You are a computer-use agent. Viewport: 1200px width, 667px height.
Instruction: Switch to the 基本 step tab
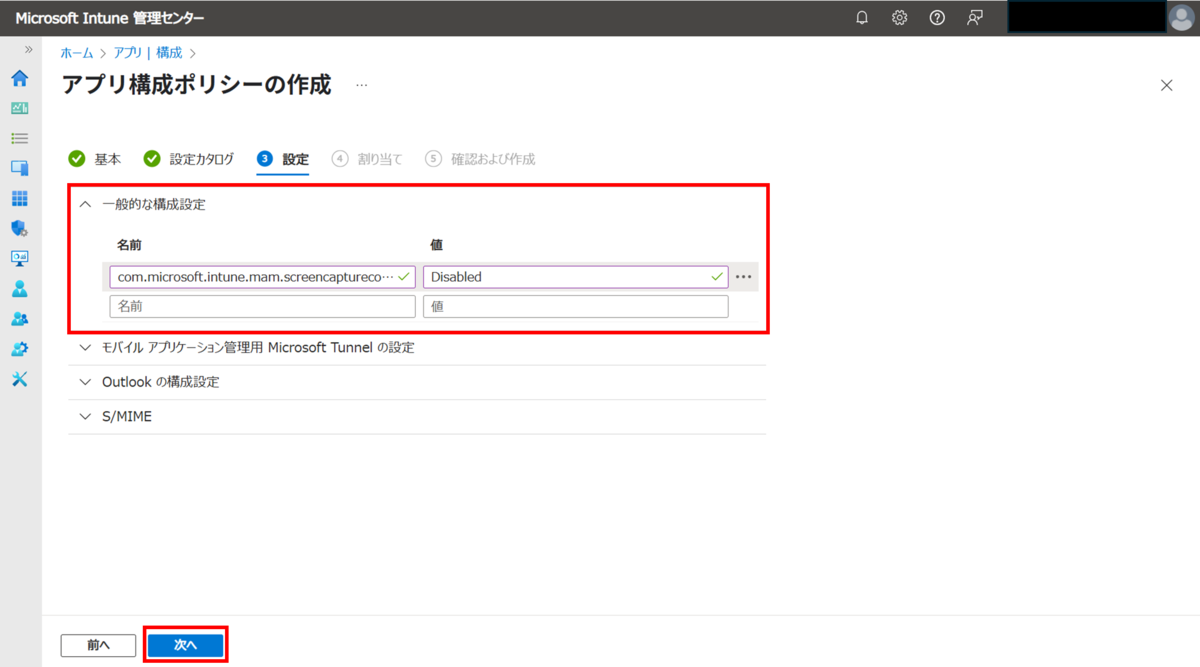point(95,159)
